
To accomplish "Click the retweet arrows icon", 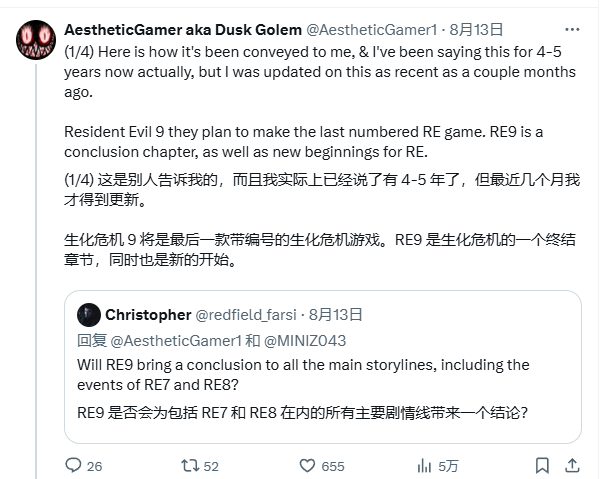I will pos(186,465).
